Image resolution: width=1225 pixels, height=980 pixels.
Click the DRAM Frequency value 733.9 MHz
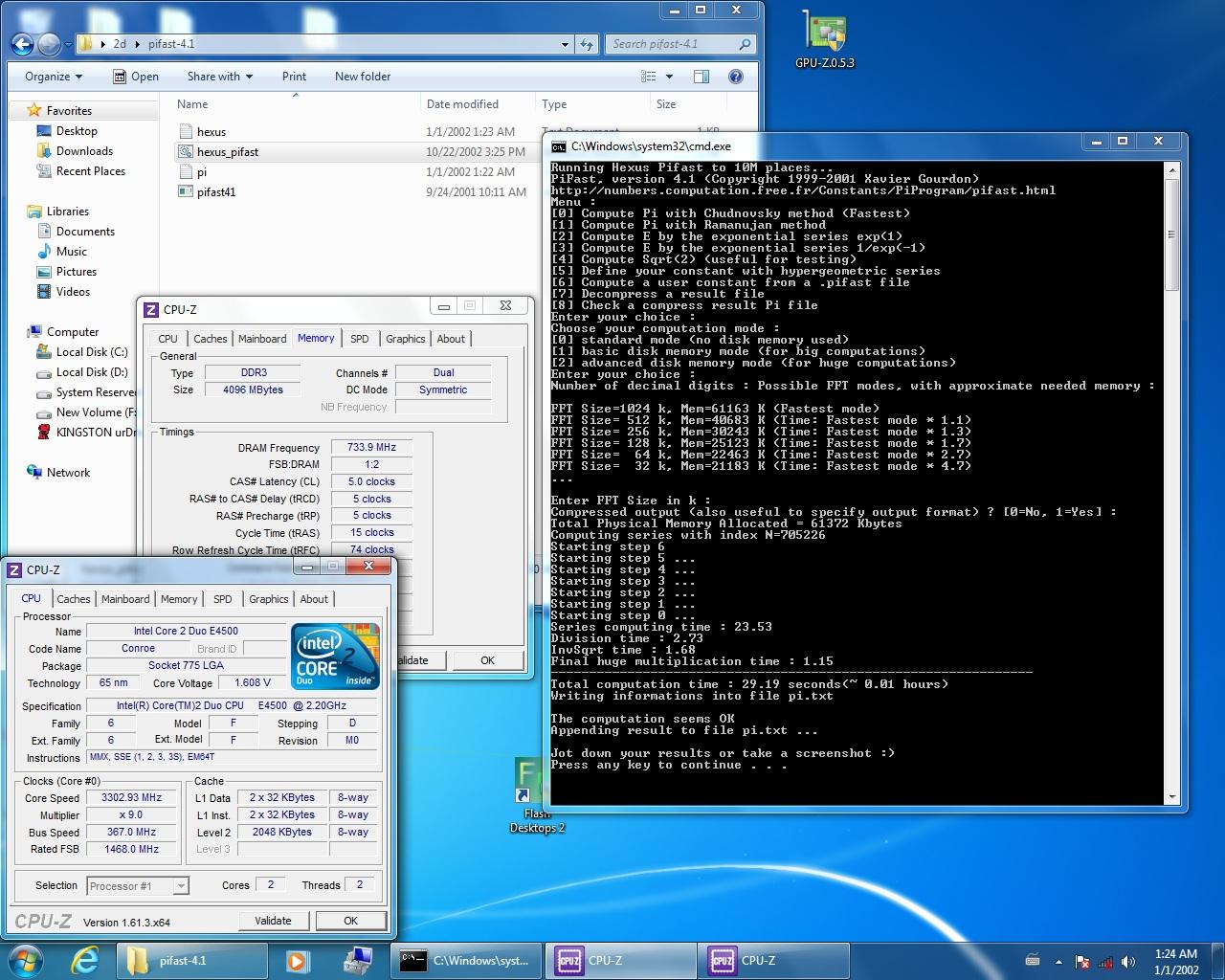click(x=372, y=447)
